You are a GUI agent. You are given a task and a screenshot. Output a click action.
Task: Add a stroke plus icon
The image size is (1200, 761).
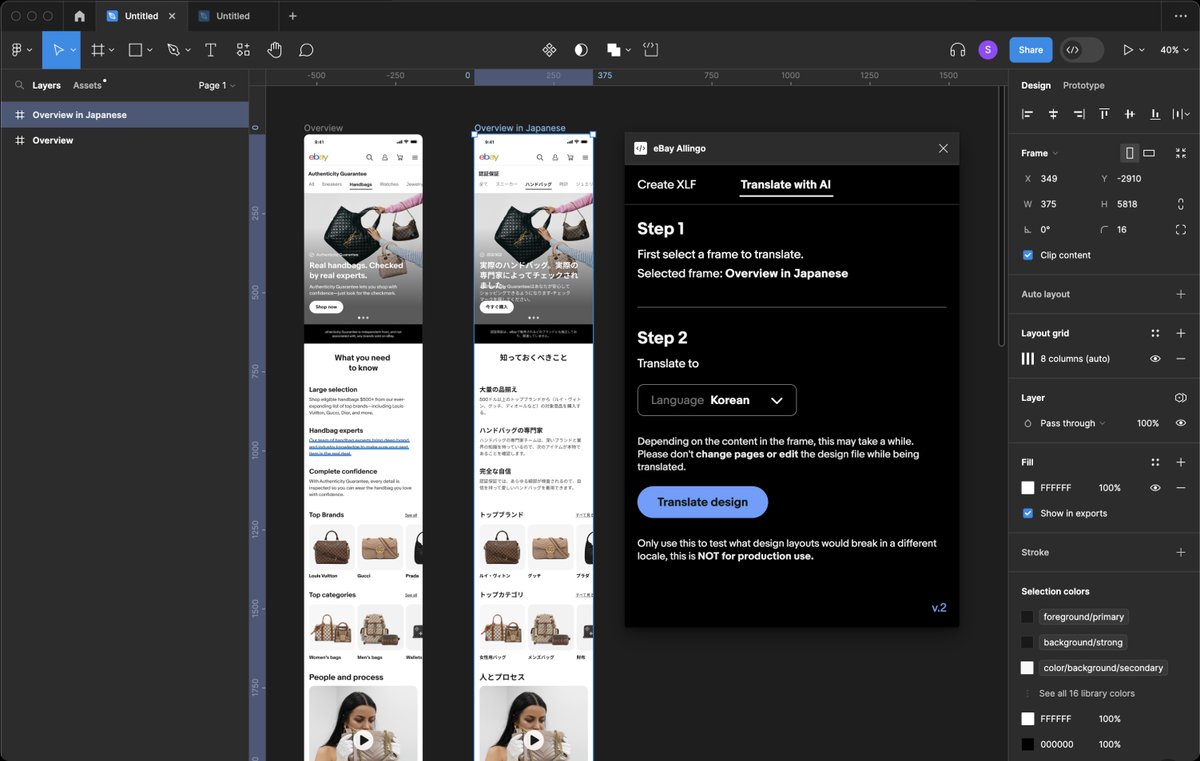click(1181, 552)
